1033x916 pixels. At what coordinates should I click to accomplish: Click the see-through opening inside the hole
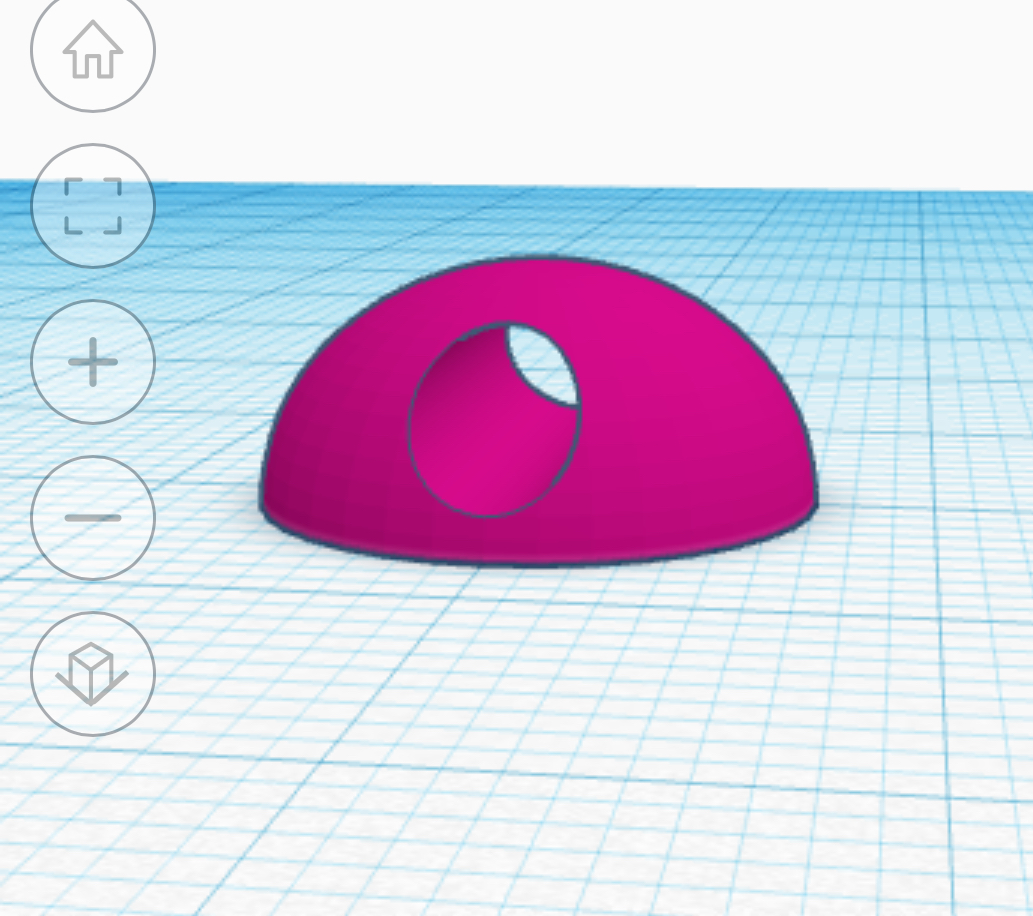pyautogui.click(x=544, y=362)
